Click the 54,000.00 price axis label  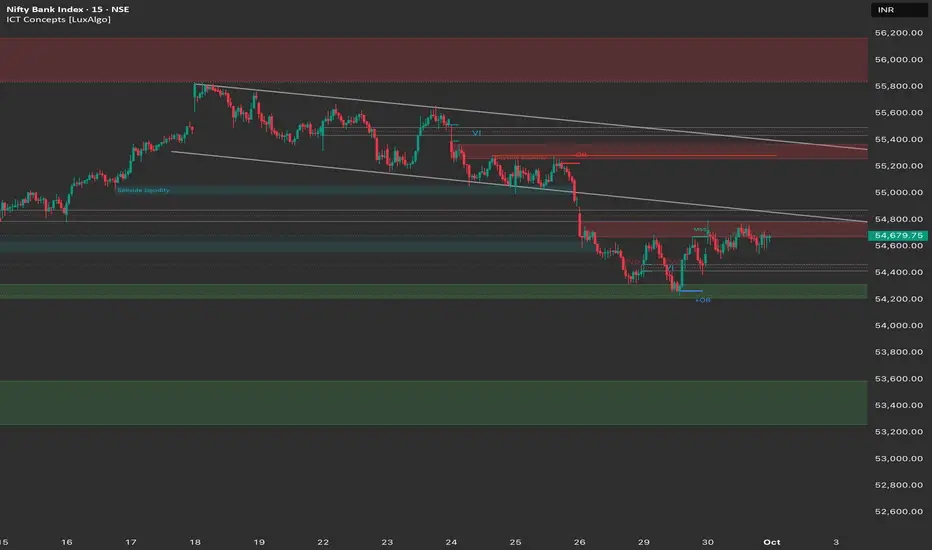coord(897,325)
